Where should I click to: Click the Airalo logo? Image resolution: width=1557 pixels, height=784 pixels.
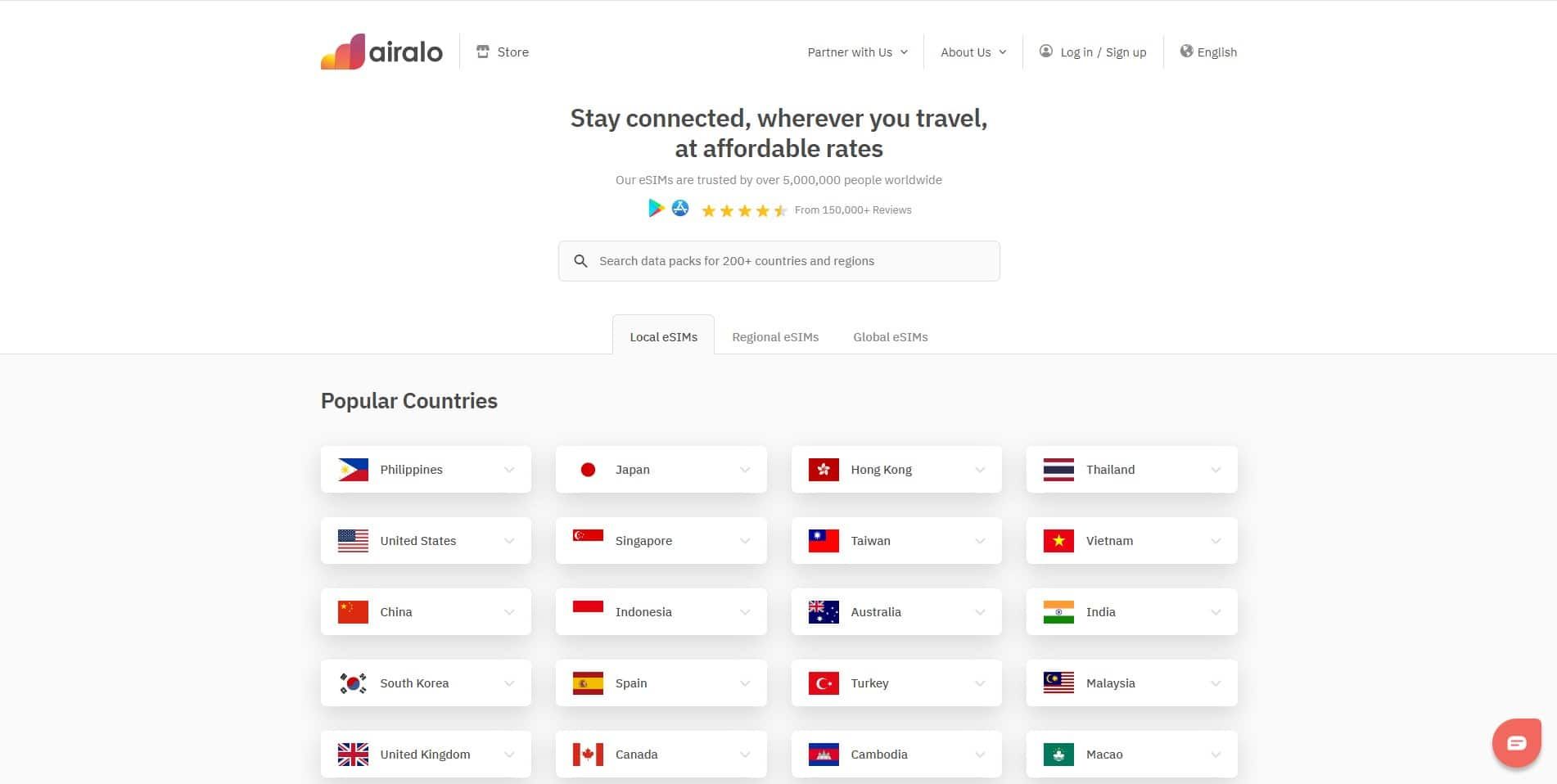click(x=381, y=52)
